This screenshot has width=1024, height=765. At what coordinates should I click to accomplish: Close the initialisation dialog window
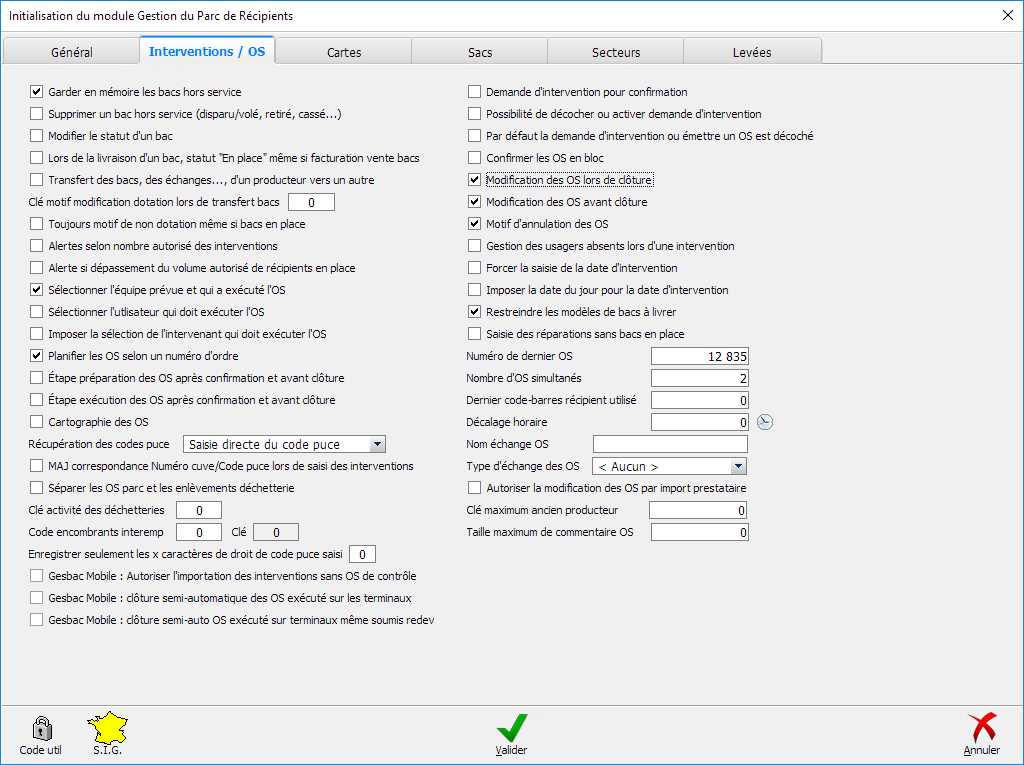(x=1007, y=16)
